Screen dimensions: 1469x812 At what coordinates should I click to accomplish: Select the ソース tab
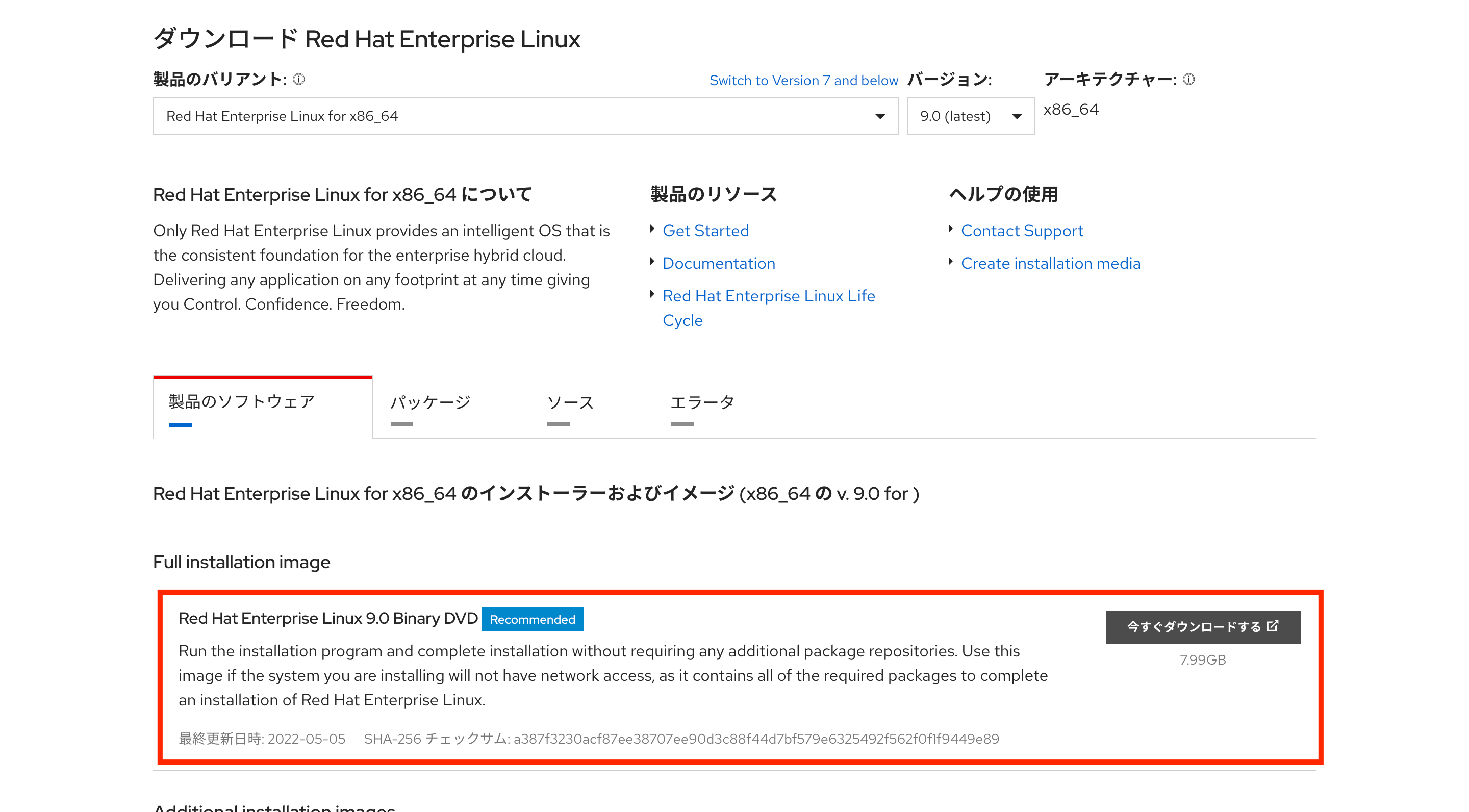pos(570,401)
